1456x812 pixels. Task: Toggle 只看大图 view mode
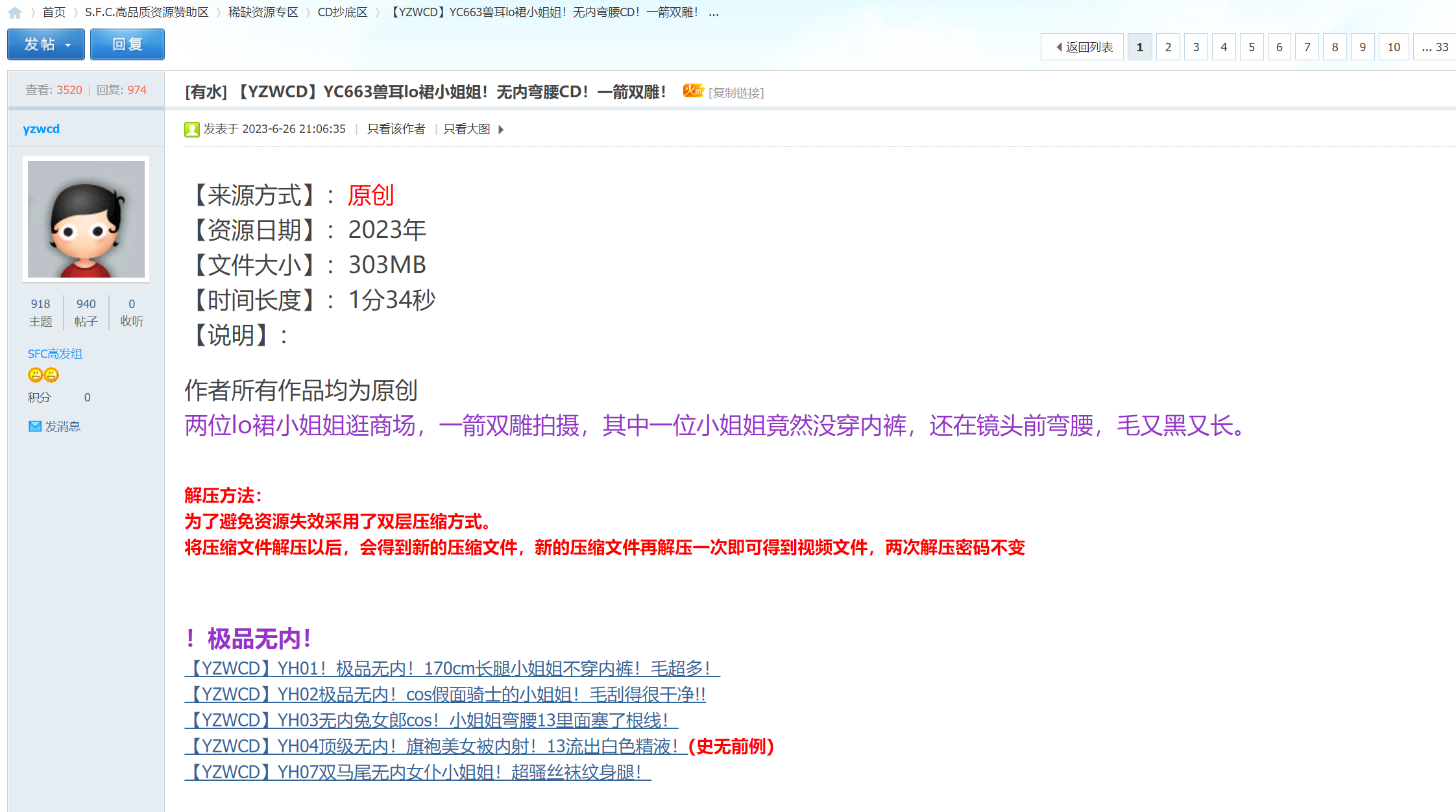coord(467,129)
